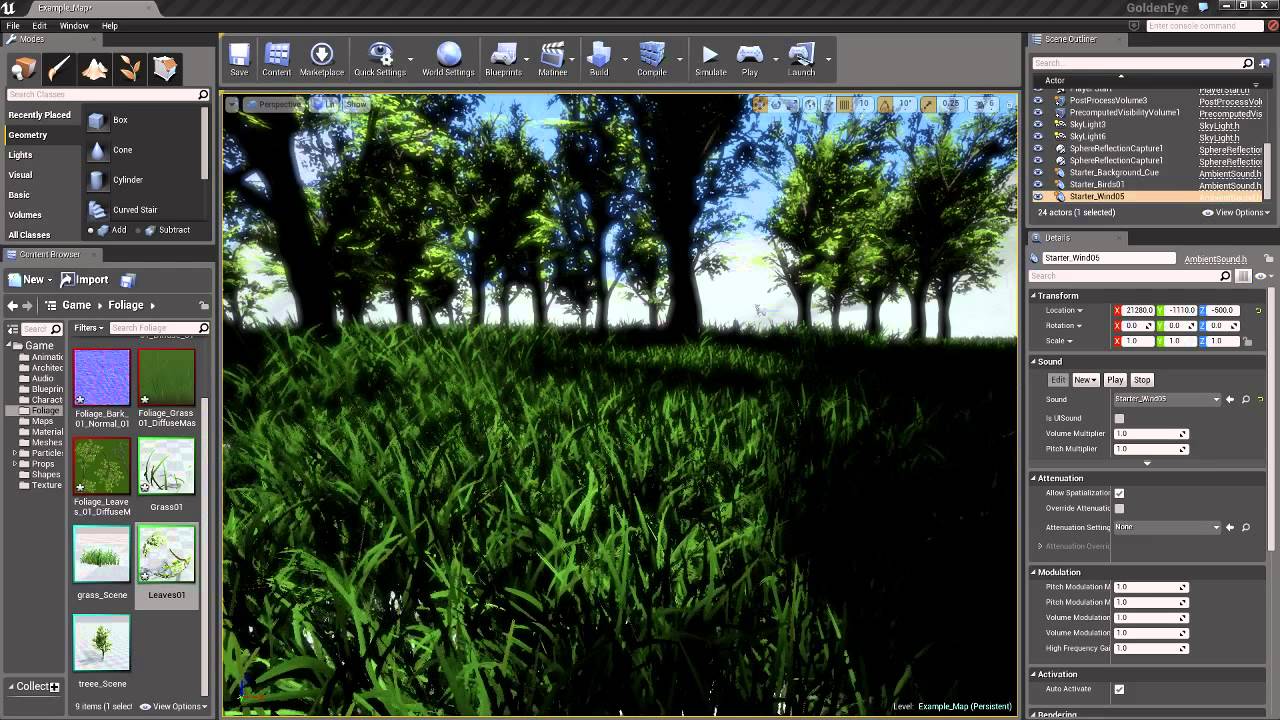Open the Help menu
Image resolution: width=1280 pixels, height=720 pixels.
click(x=110, y=26)
